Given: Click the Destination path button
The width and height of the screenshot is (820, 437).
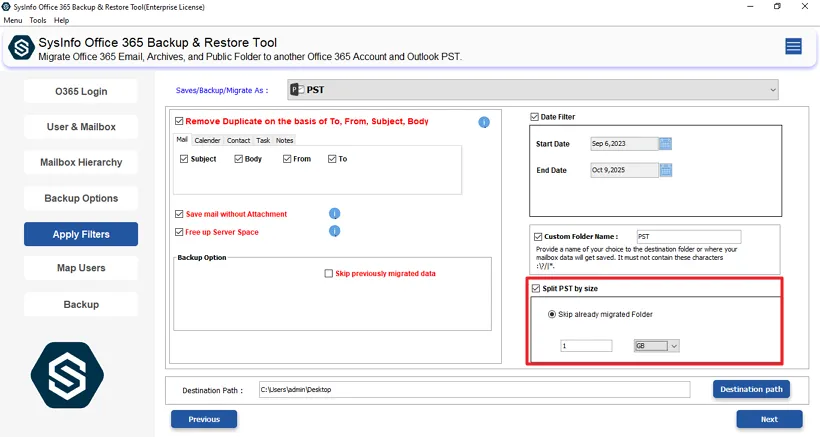Looking at the screenshot, I should 752,389.
